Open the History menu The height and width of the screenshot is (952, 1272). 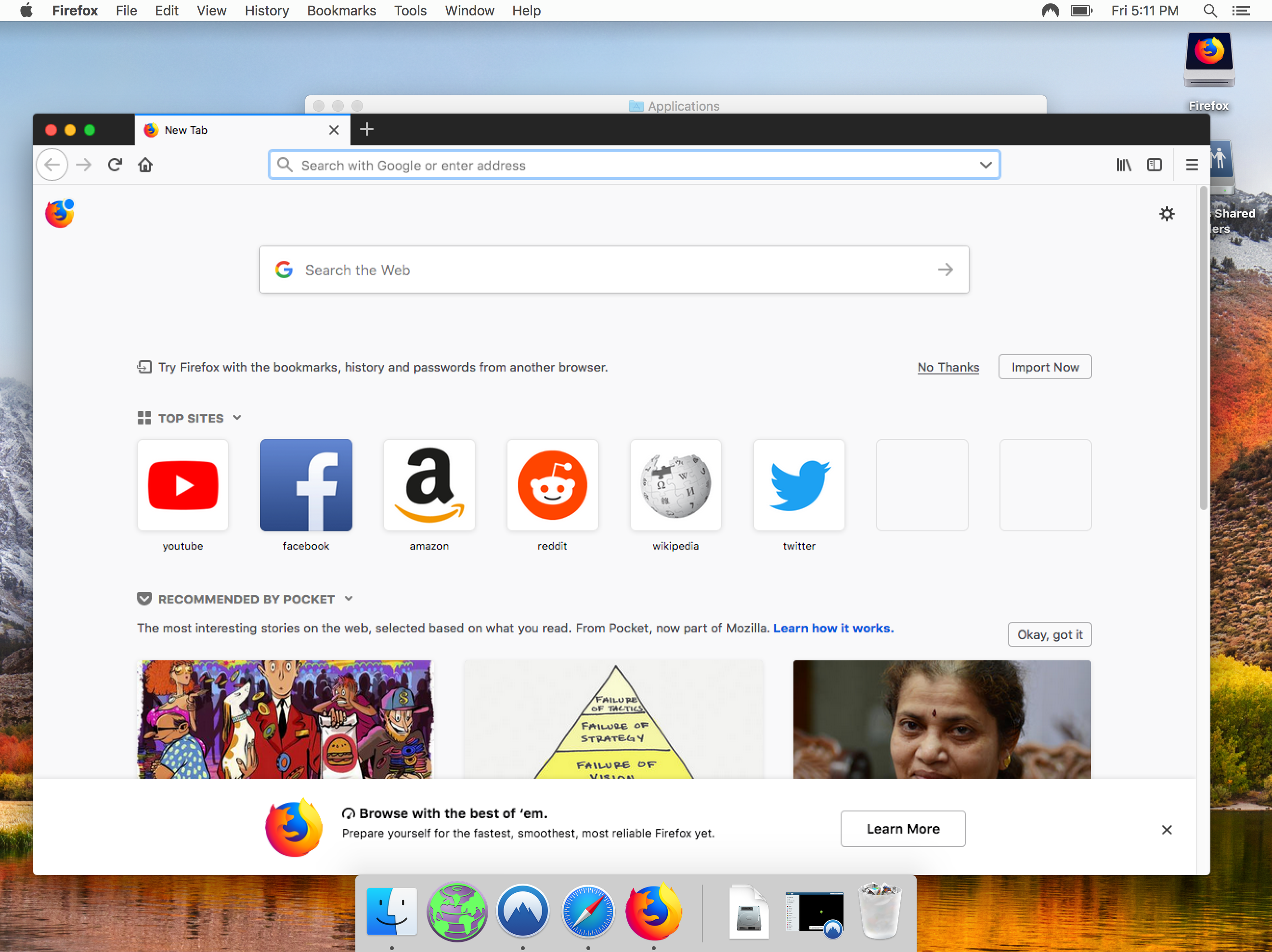(x=267, y=11)
